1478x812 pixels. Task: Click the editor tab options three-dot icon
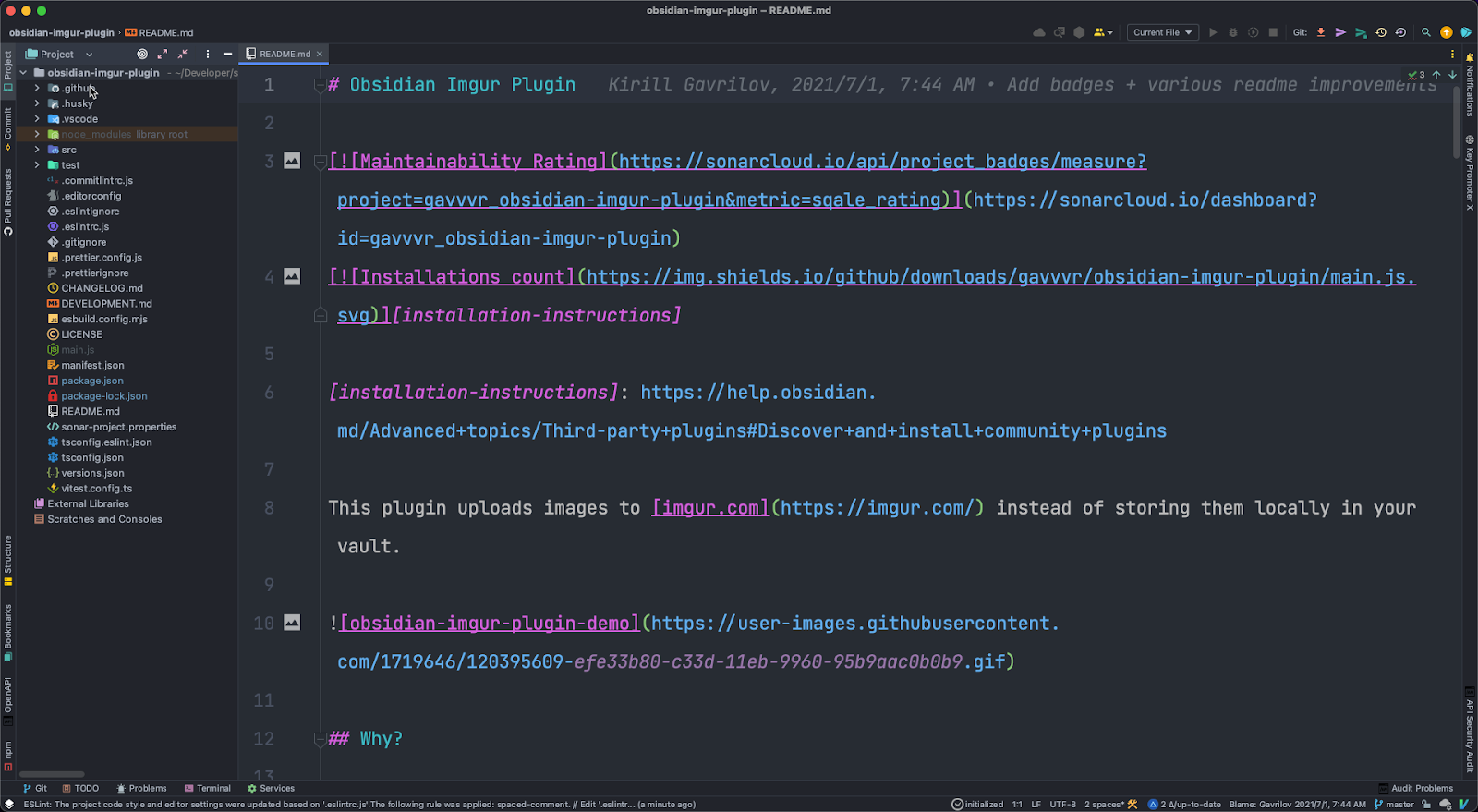1452,54
